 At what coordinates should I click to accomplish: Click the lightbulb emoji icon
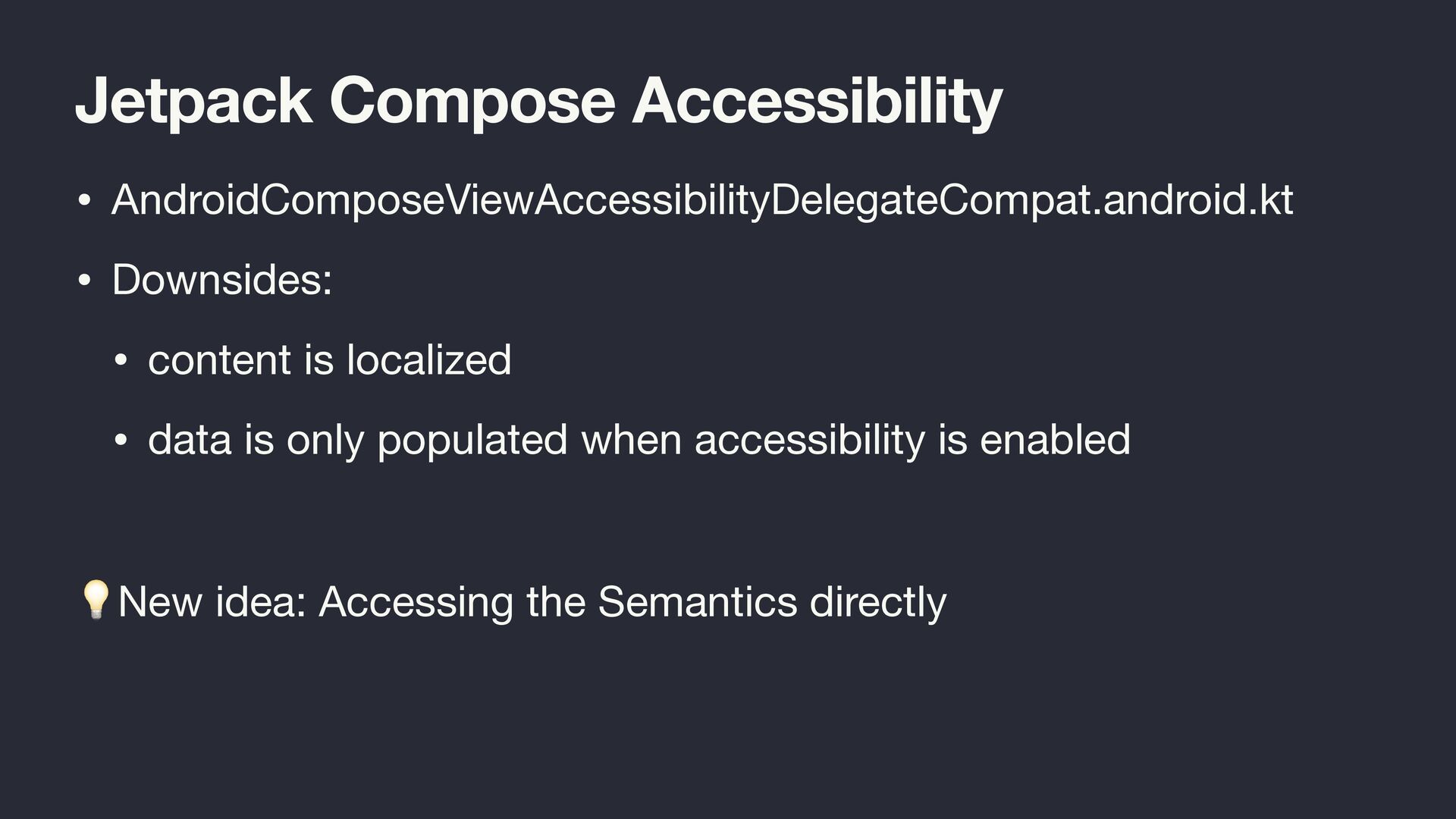point(96,600)
